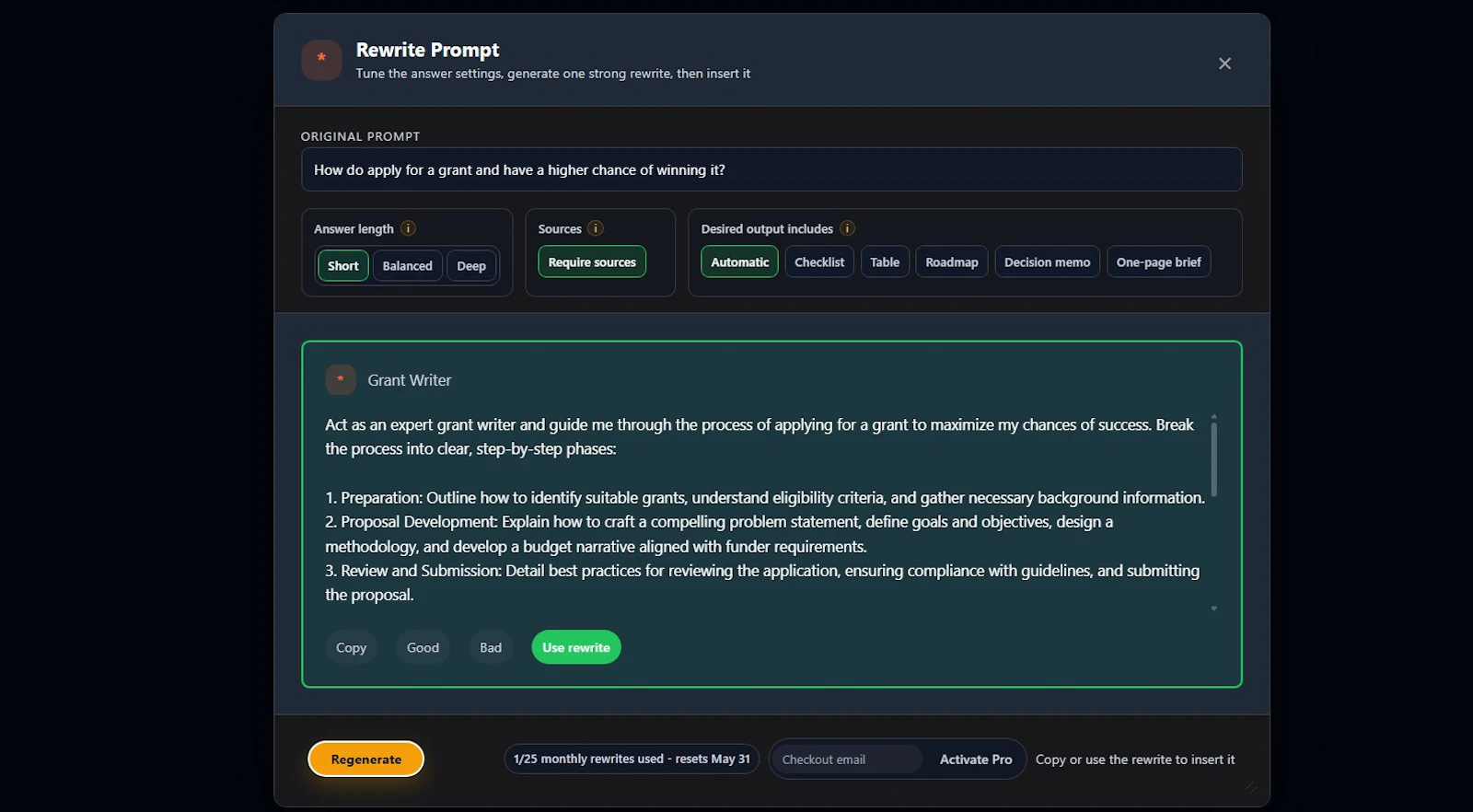The image size is (1473, 812).
Task: Show info for Sources setting
Action: 596,228
